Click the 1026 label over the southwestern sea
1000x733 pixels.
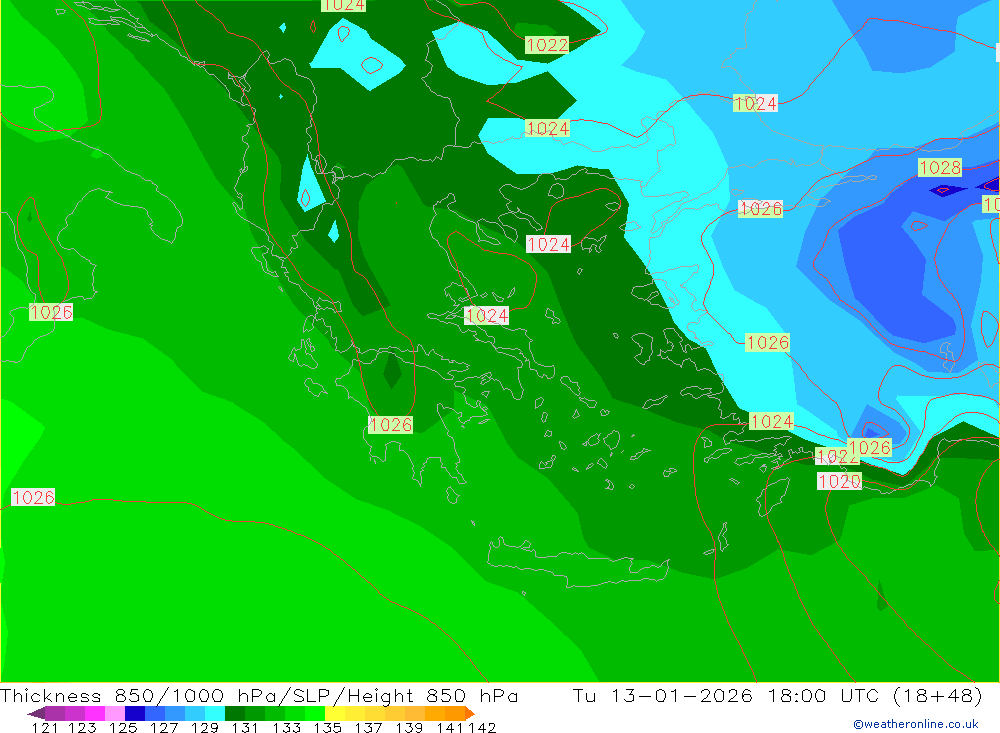[33, 498]
